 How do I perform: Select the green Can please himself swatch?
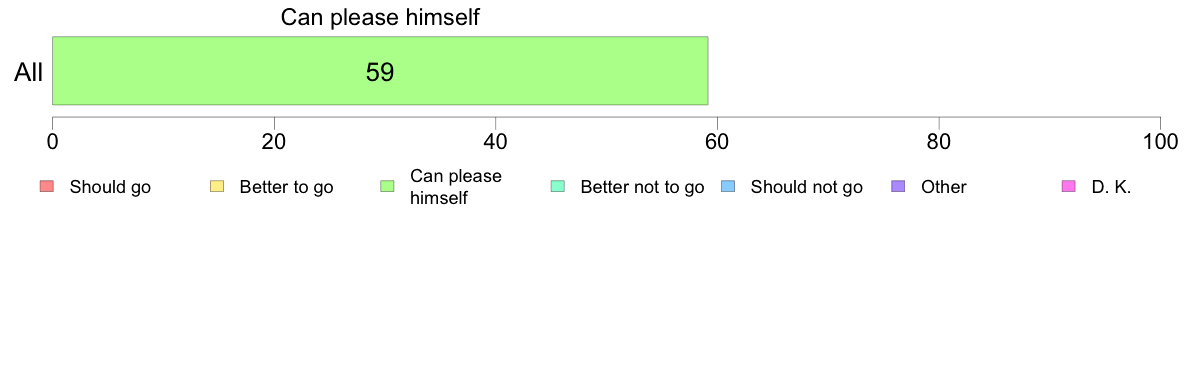(x=386, y=187)
